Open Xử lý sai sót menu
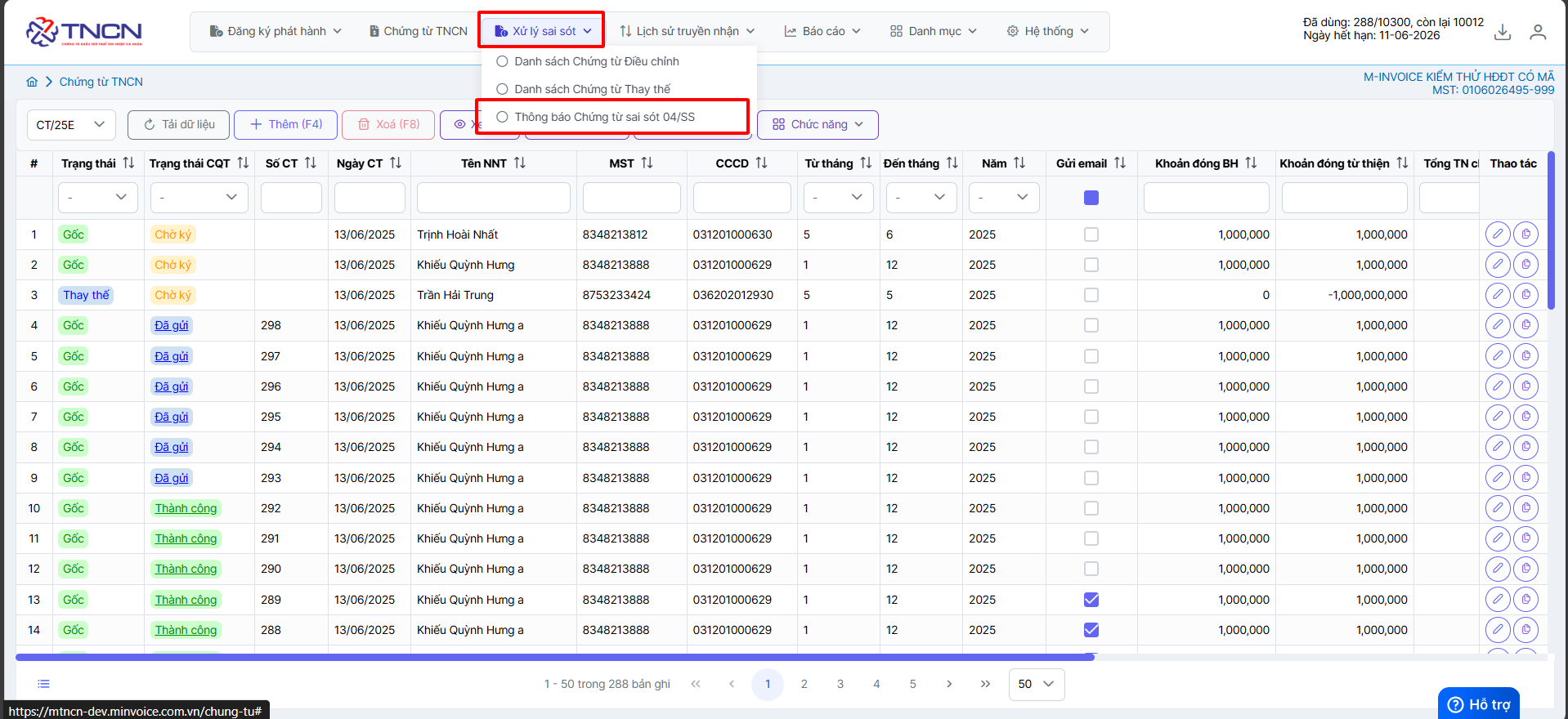1568x719 pixels. coord(542,32)
